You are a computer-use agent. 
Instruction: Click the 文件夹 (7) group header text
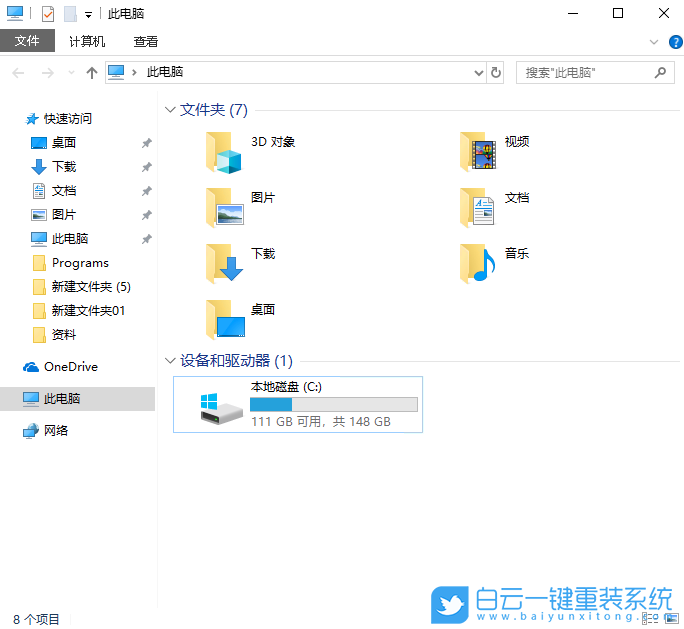coord(214,109)
